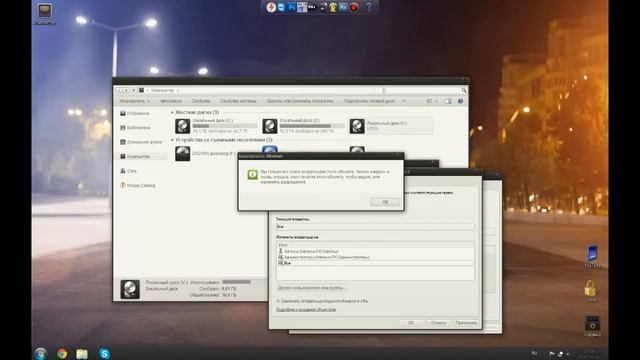This screenshot has height=360, width=640.
Task: Open Skype from the taskbar
Action: pyautogui.click(x=104, y=353)
